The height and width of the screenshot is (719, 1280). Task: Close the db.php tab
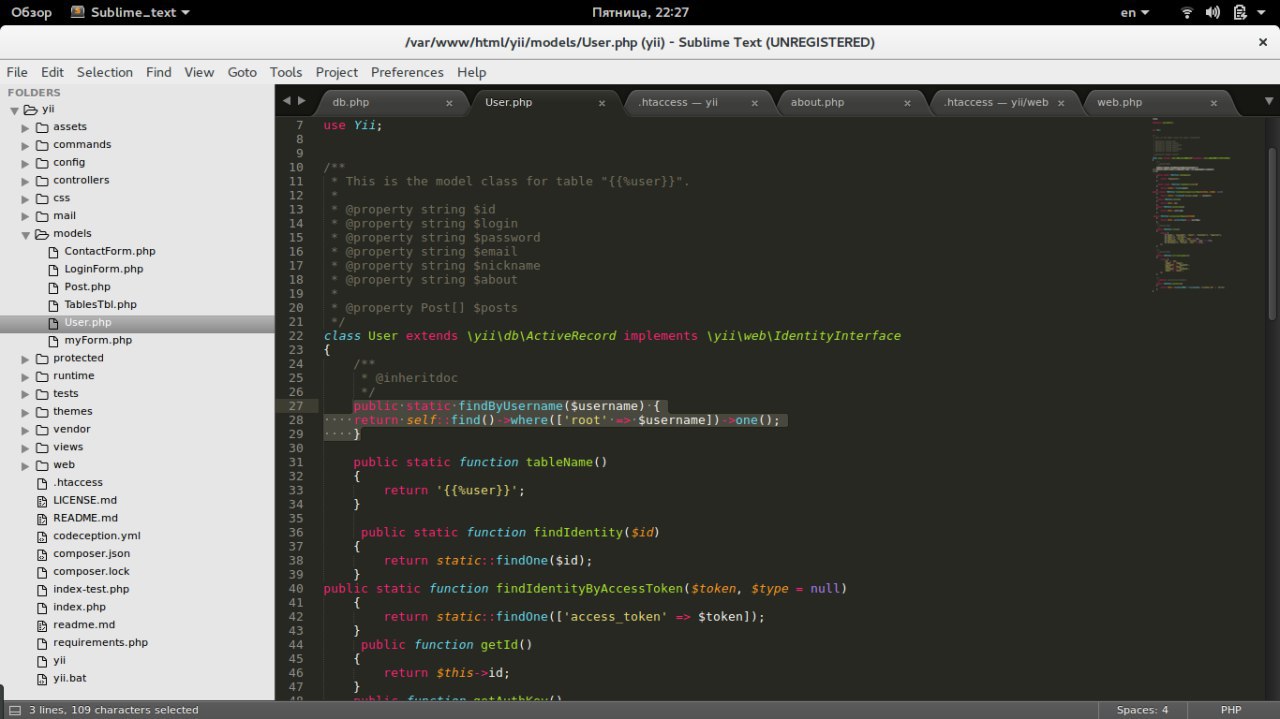449,103
